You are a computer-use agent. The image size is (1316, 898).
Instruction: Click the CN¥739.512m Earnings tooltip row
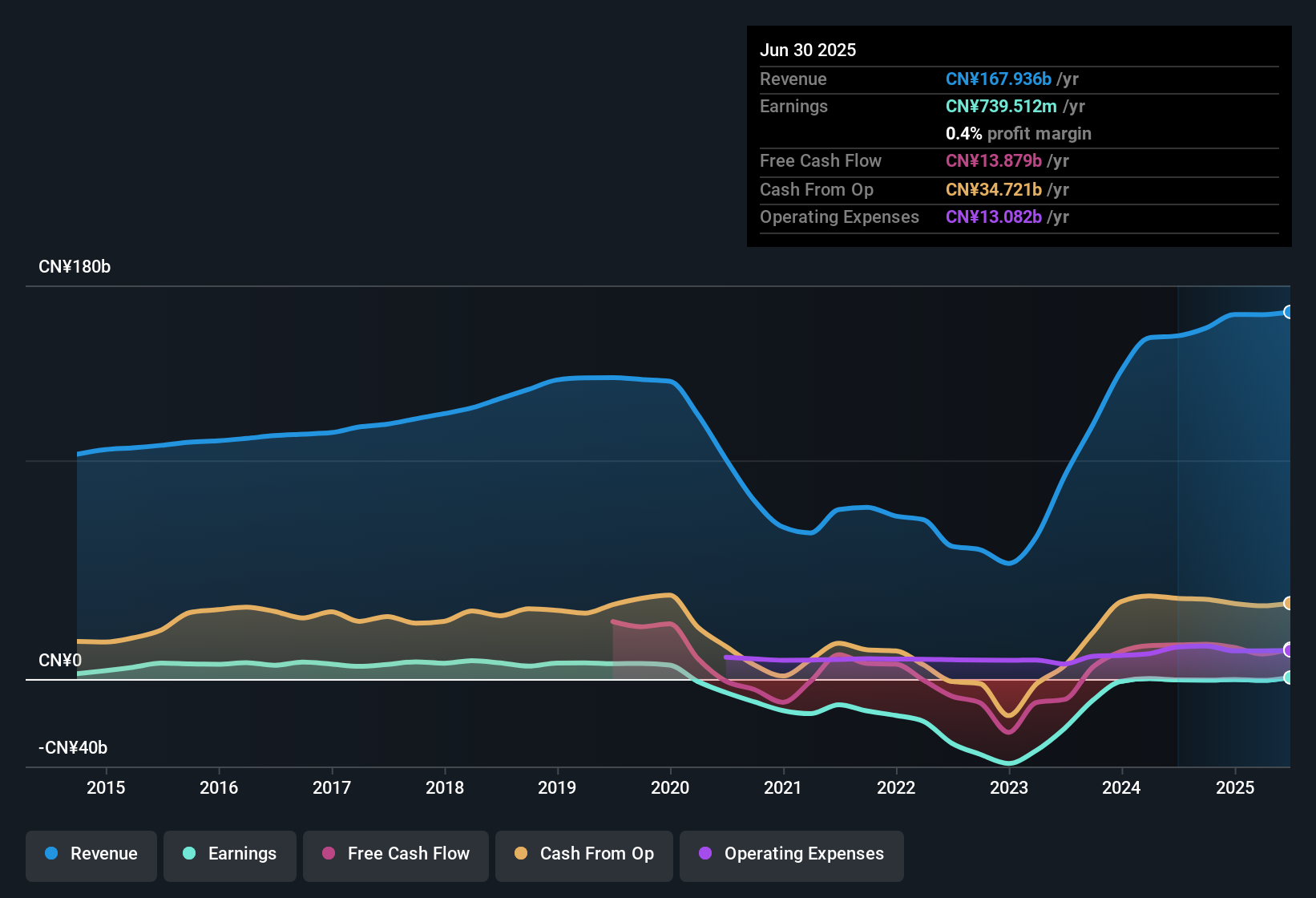point(1000,106)
